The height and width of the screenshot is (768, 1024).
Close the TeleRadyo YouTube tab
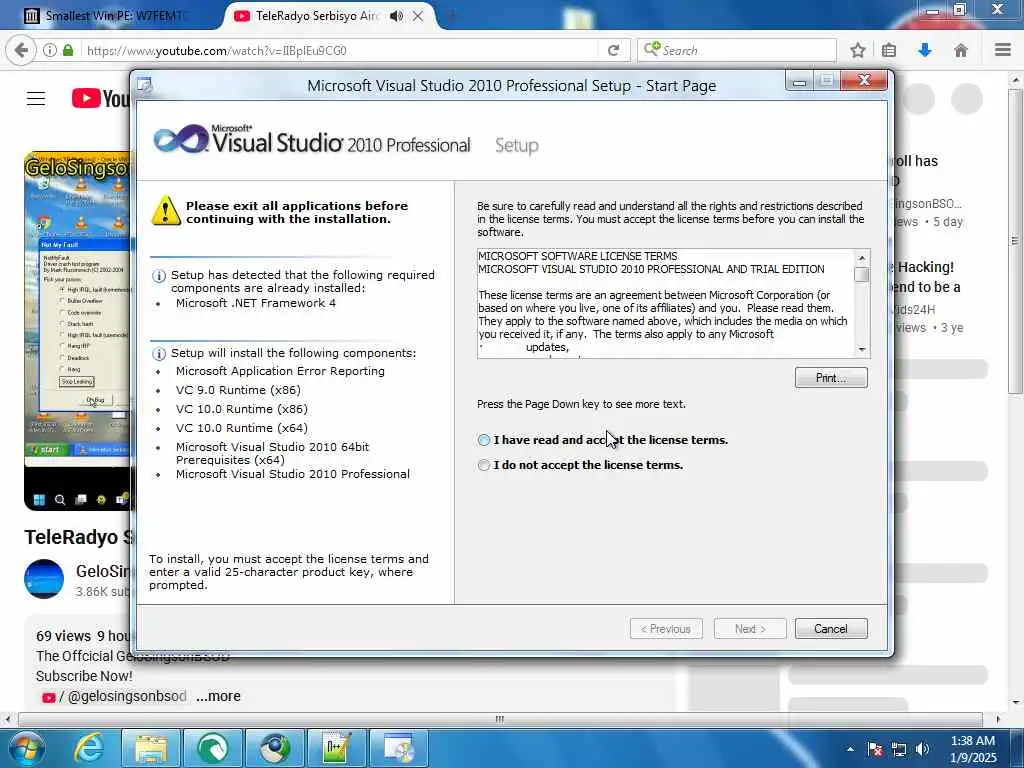(419, 16)
